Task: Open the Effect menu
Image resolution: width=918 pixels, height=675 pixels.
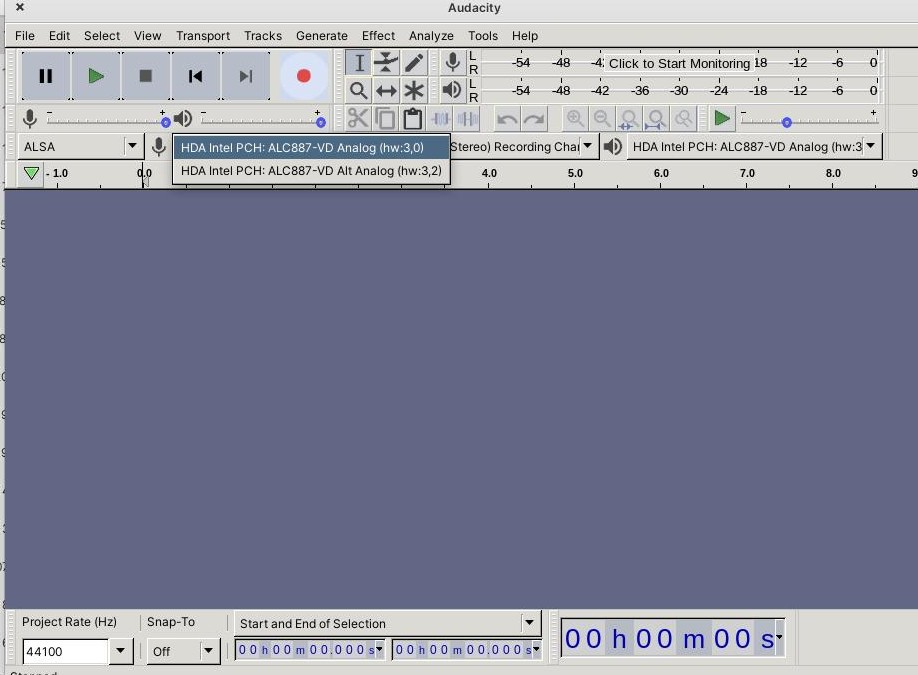Action: click(x=378, y=36)
